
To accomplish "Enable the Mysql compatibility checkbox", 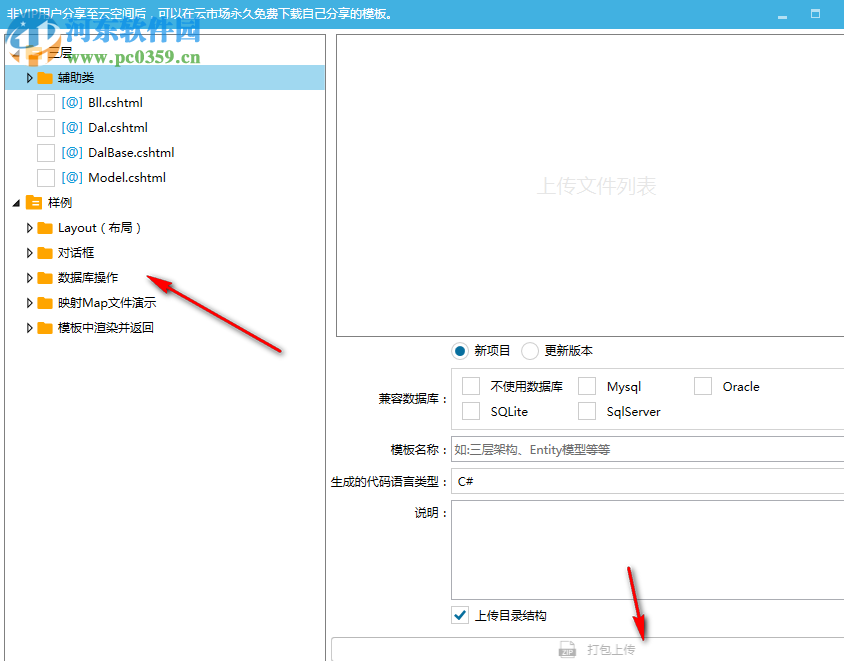I will click(587, 386).
